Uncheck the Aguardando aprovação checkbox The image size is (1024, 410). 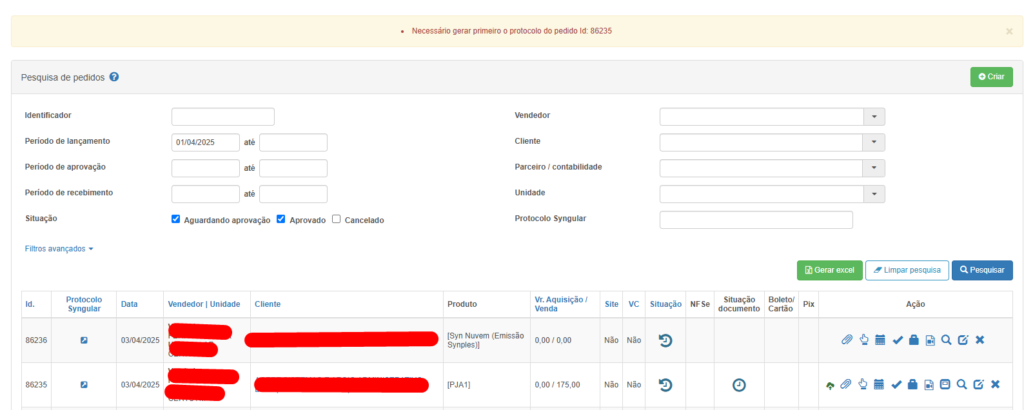click(176, 219)
